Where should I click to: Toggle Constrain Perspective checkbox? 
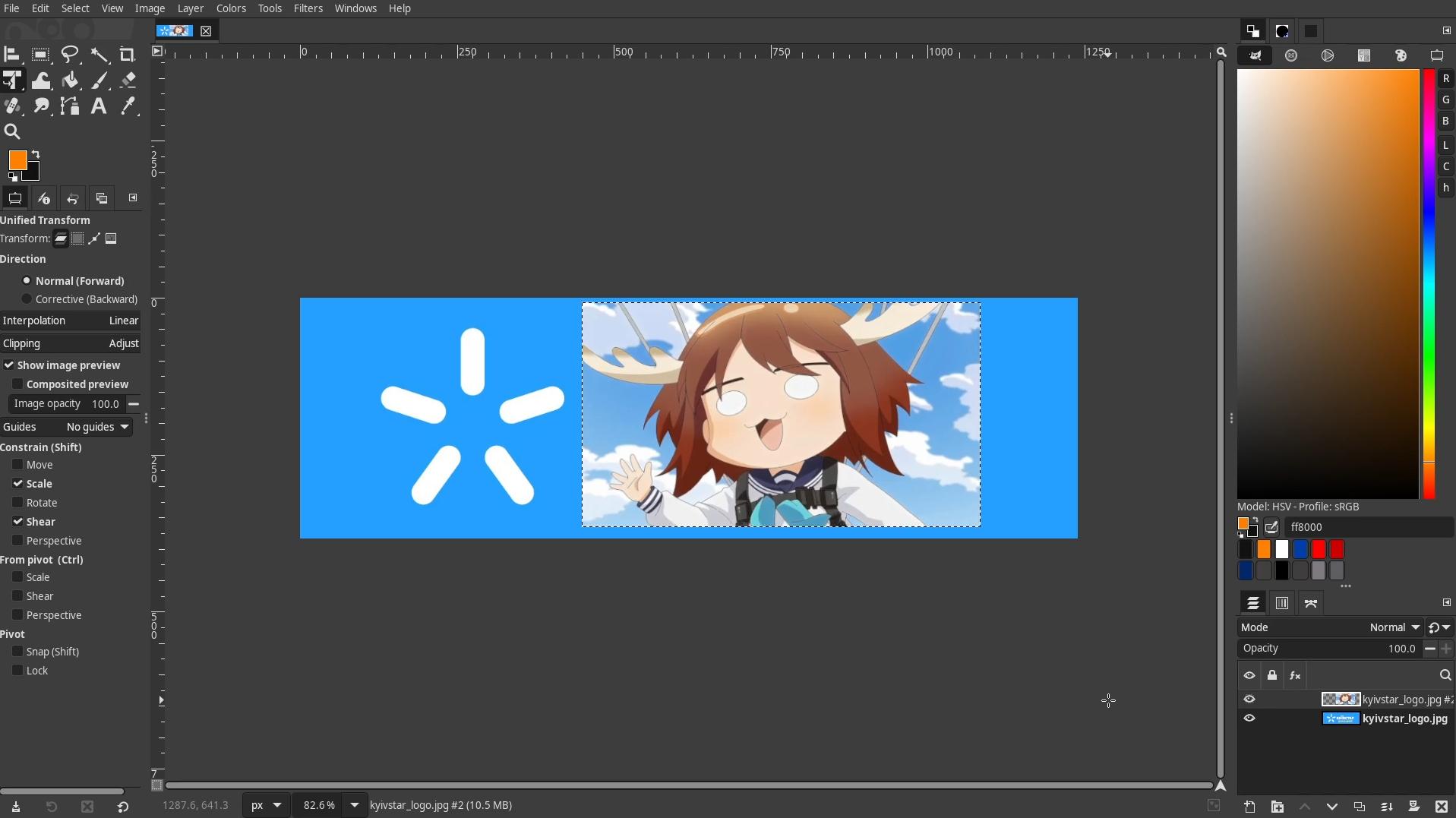click(x=17, y=541)
